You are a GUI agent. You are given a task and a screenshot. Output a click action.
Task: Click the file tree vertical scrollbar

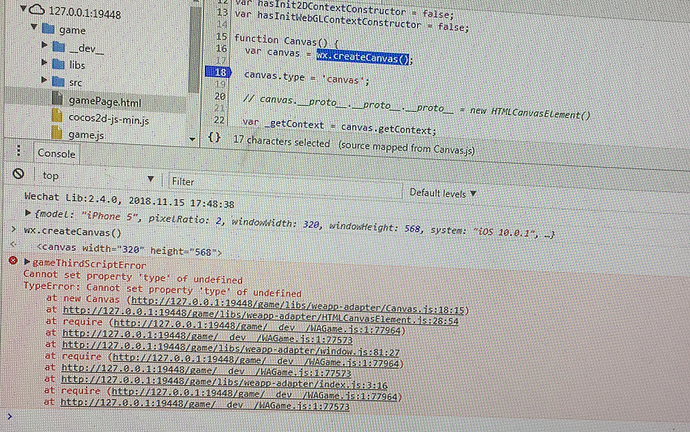(195, 48)
